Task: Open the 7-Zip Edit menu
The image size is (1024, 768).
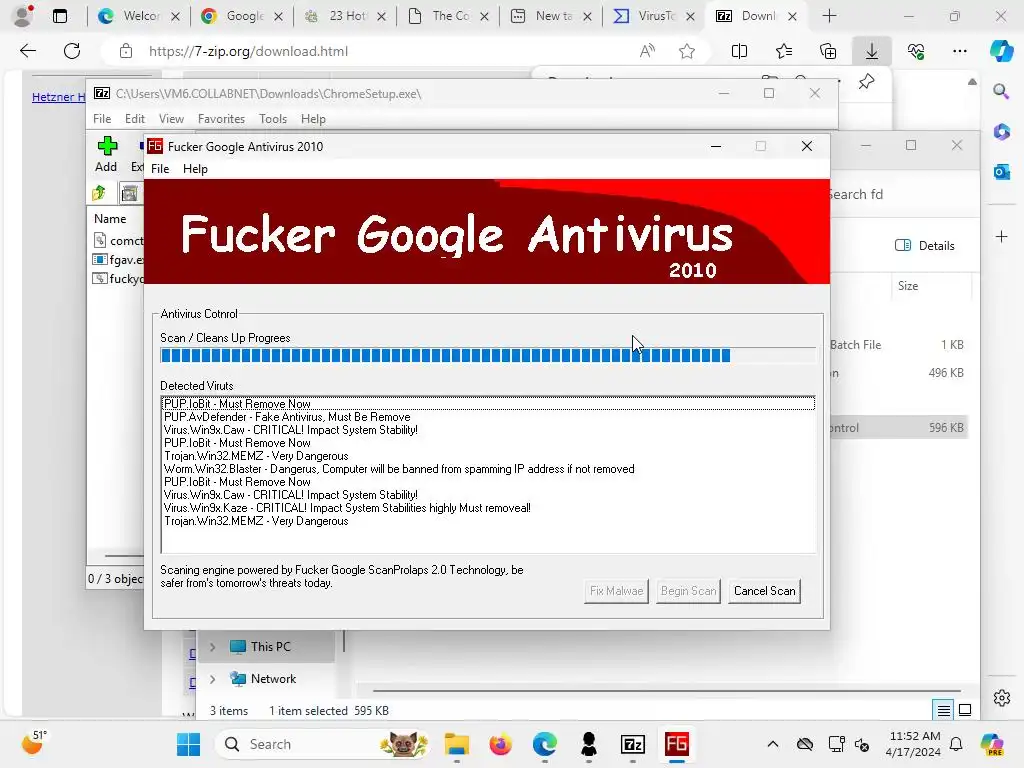Action: point(135,119)
